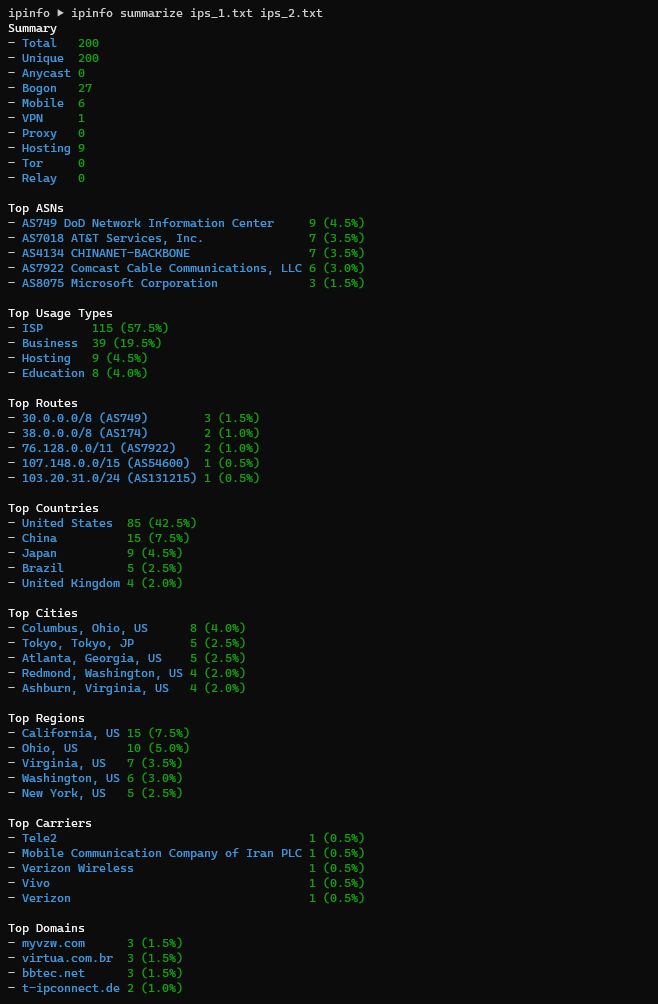Click the 'myvzw.com' domain

53,943
